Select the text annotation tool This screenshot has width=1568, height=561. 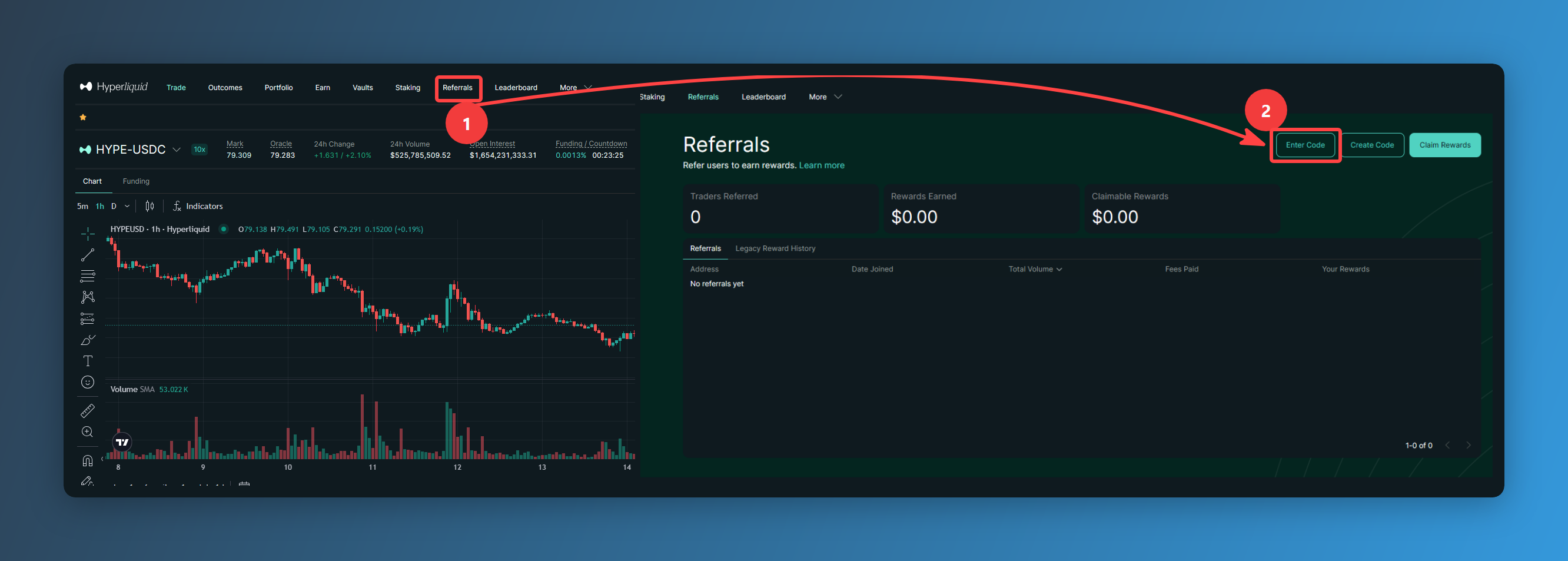point(88,361)
